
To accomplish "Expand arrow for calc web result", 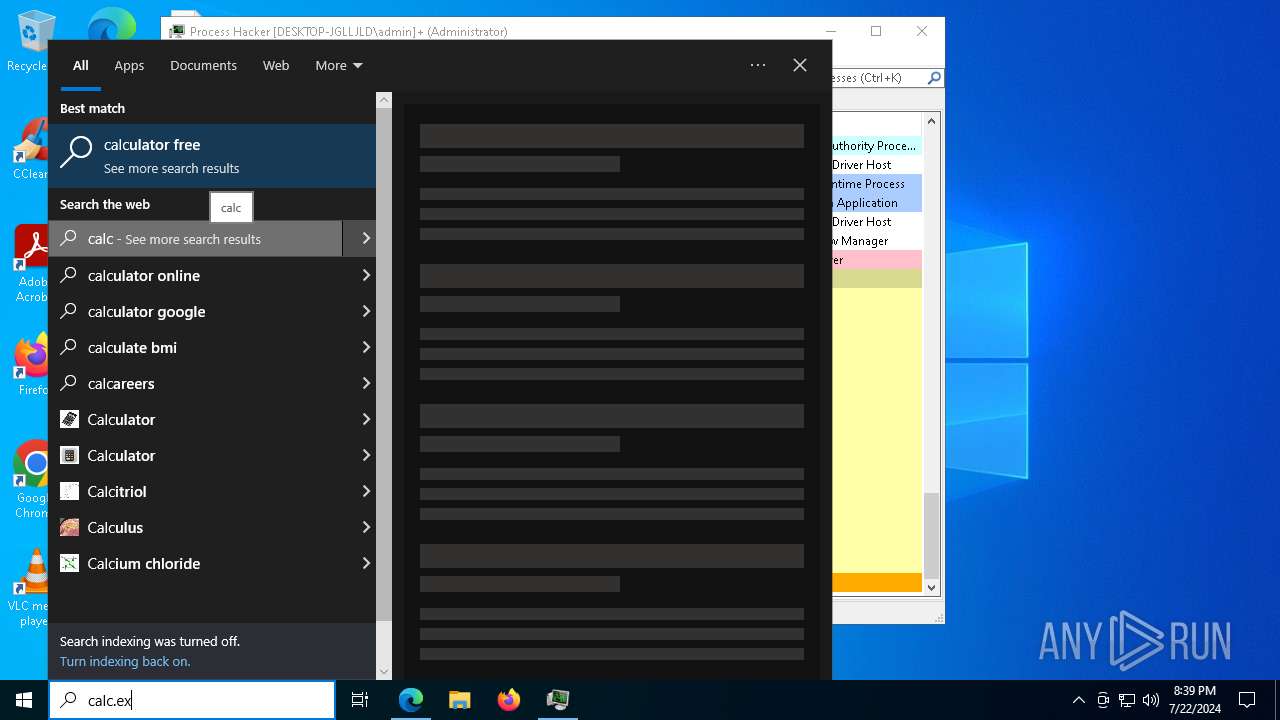I will 365,239.
